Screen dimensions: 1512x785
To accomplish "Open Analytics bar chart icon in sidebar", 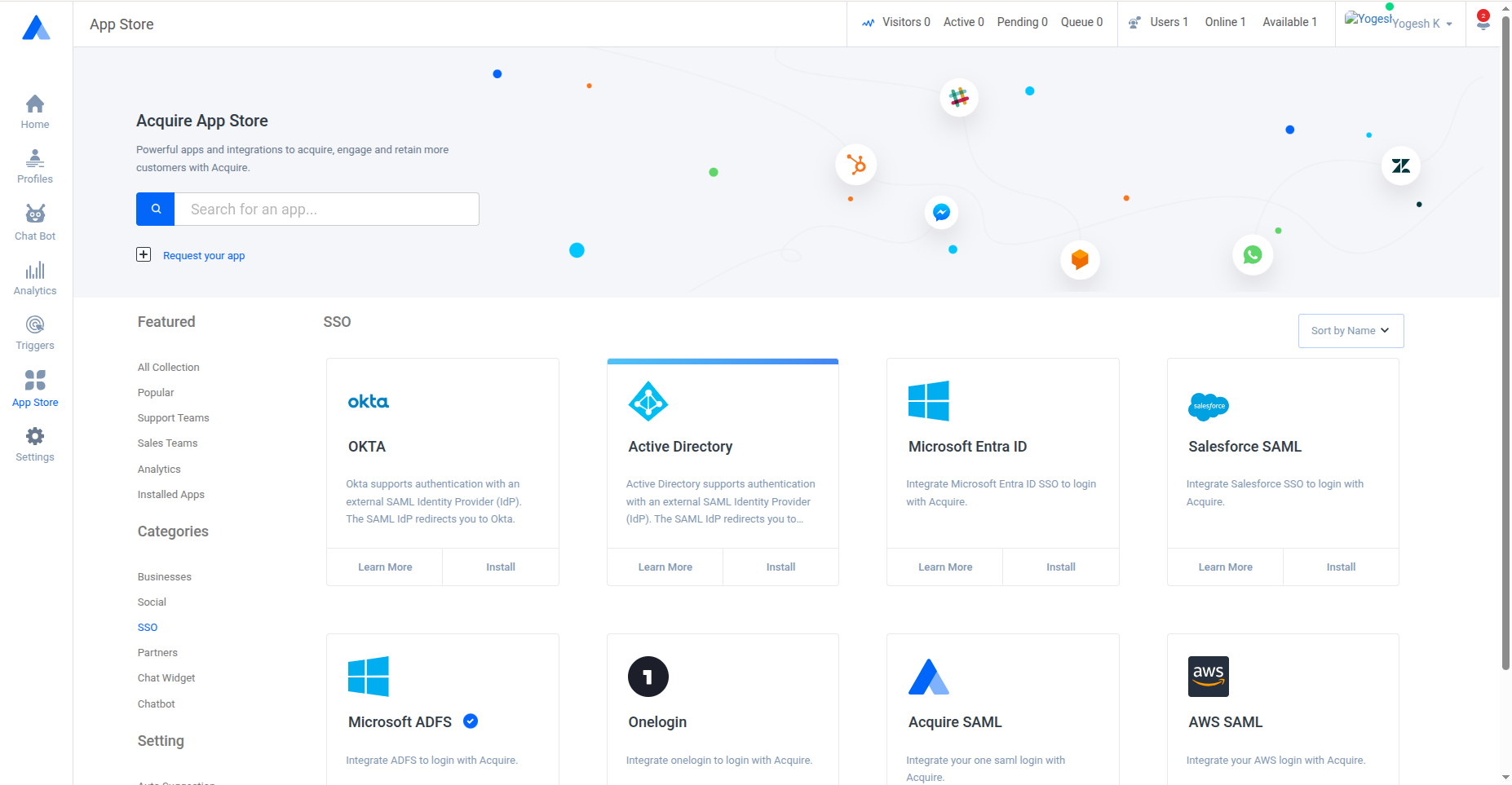I will (x=35, y=271).
